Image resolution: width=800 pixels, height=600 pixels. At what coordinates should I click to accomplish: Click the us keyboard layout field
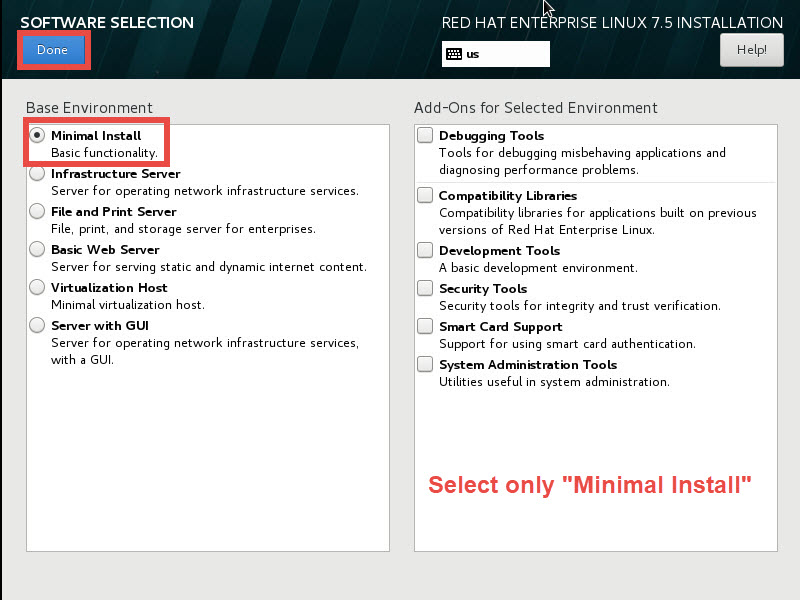[x=506, y=54]
